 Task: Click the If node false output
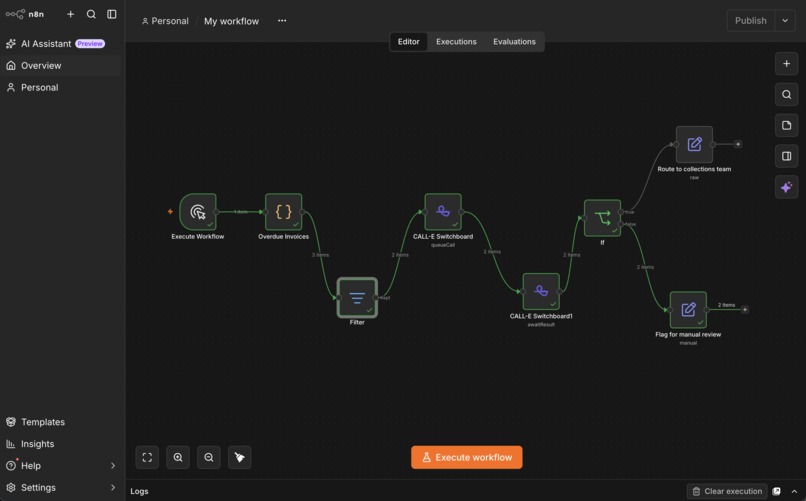[621, 224]
